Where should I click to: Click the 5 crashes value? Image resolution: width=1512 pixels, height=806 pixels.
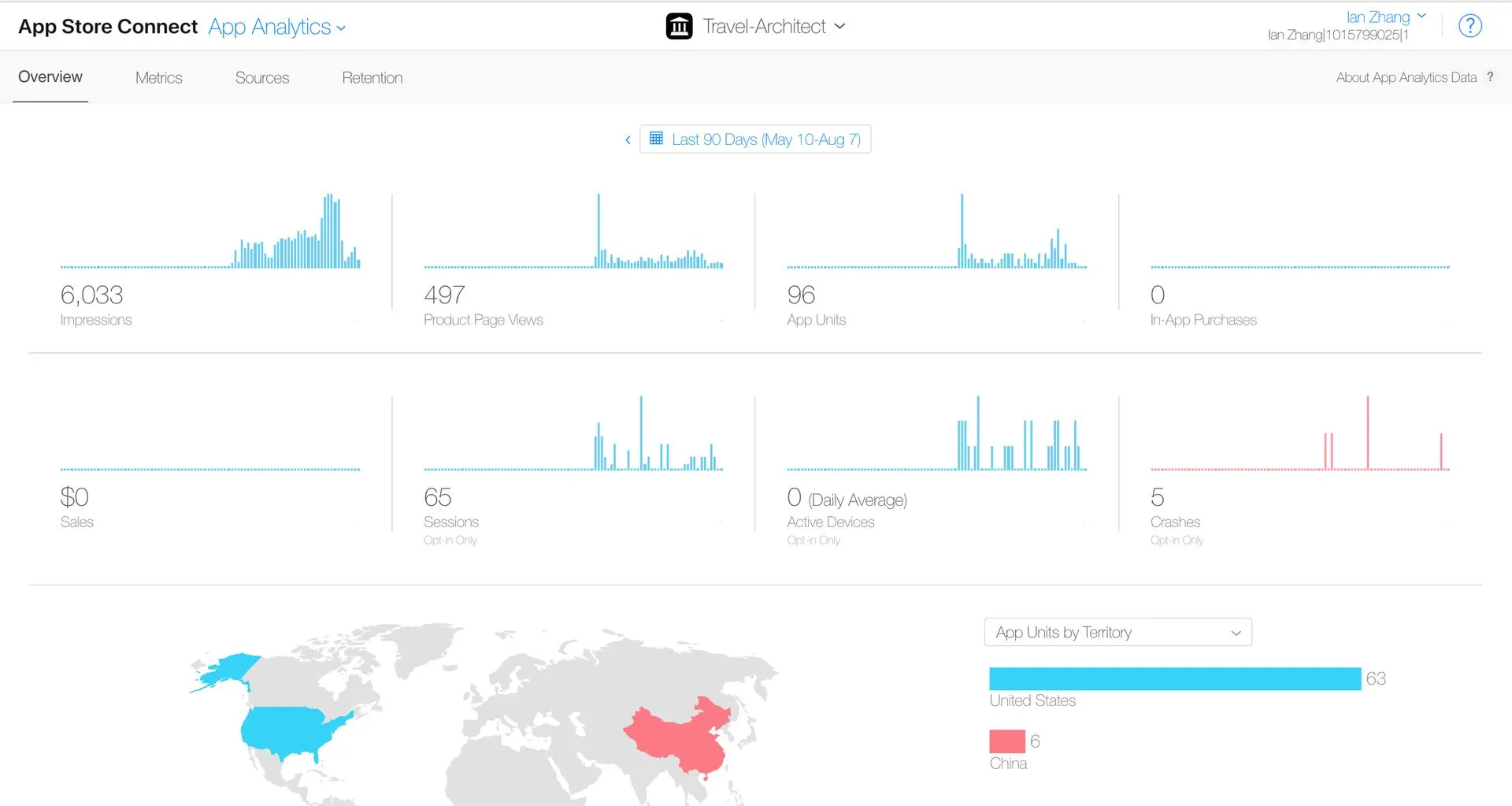click(1157, 497)
